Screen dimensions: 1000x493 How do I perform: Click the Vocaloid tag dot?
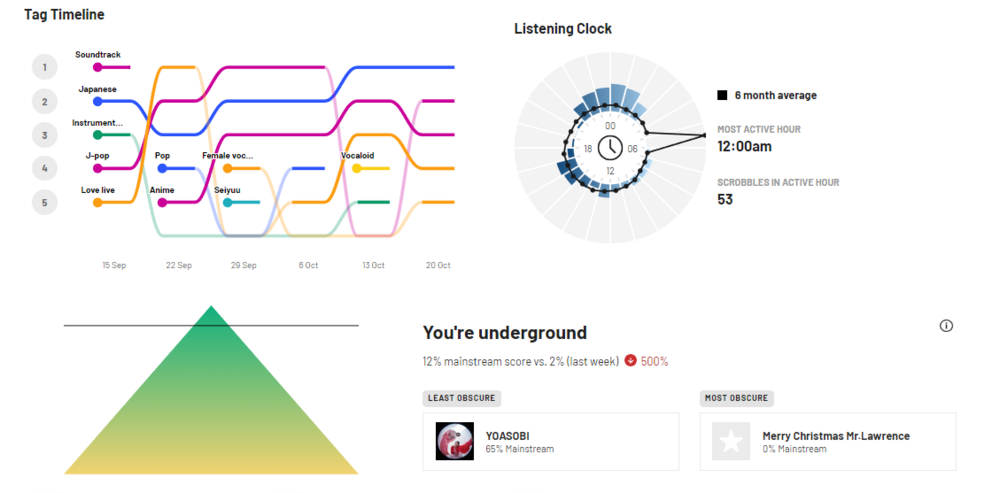point(356,168)
